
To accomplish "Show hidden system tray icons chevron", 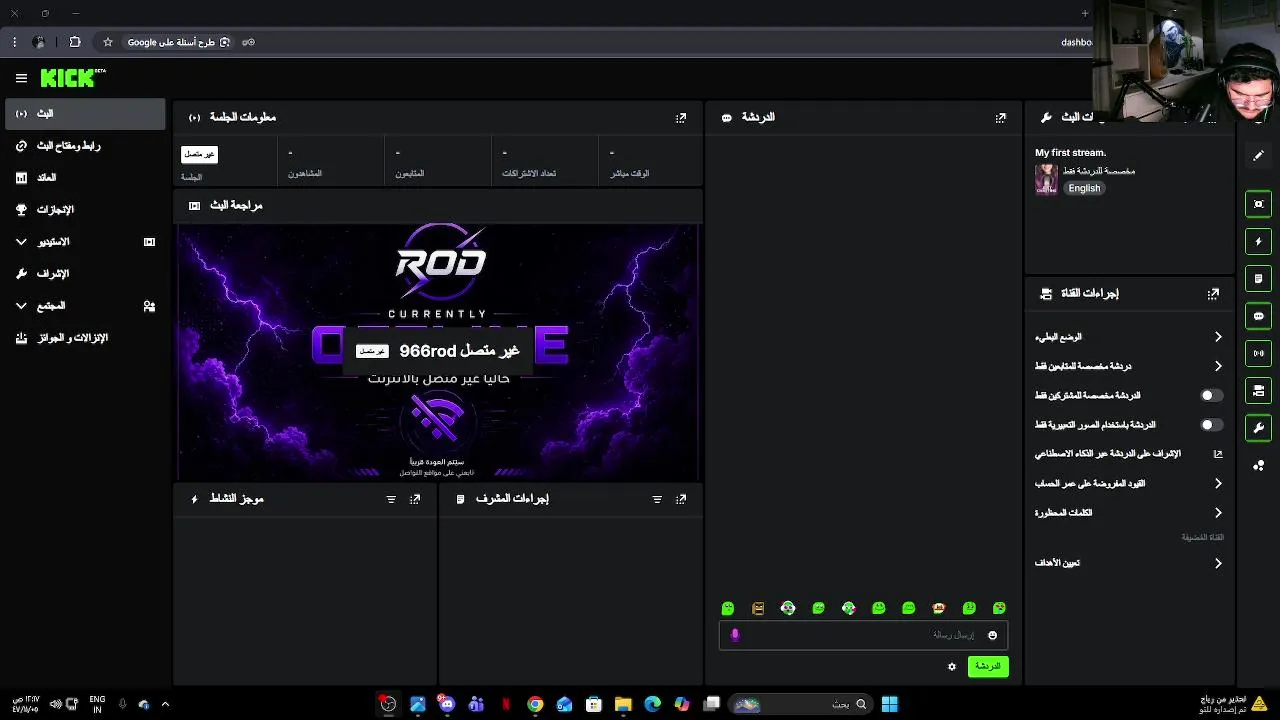I will coord(165,704).
